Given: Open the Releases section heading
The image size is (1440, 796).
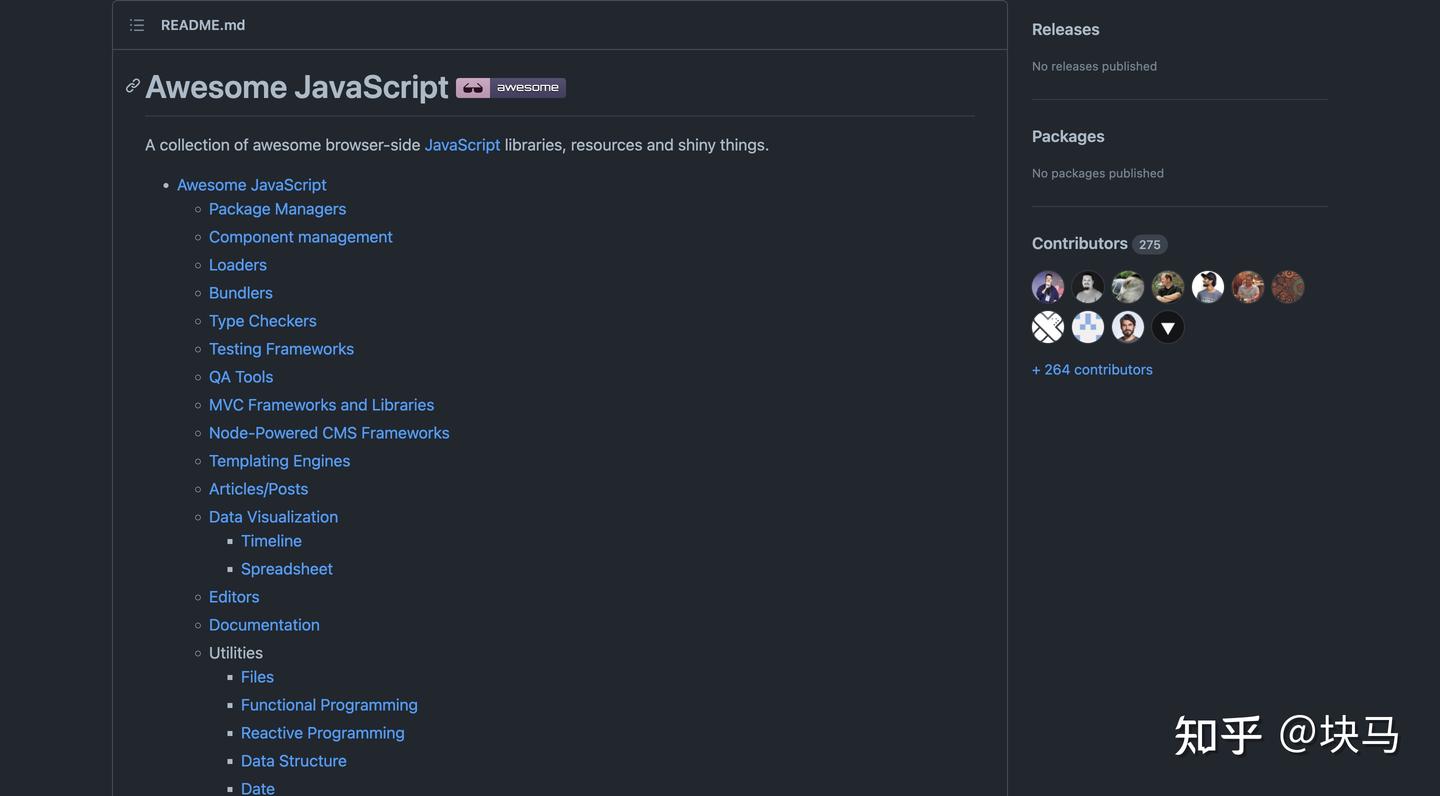Looking at the screenshot, I should point(1066,30).
